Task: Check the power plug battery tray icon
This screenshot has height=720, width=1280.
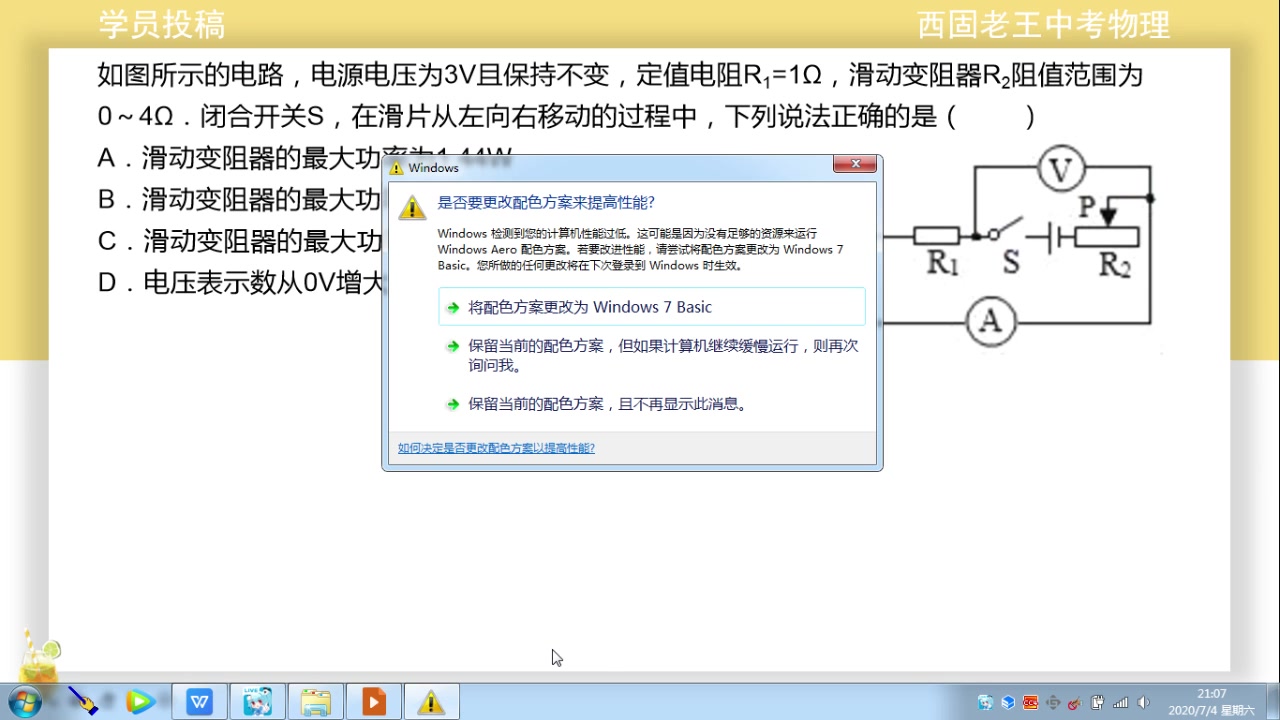Action: [1097, 702]
